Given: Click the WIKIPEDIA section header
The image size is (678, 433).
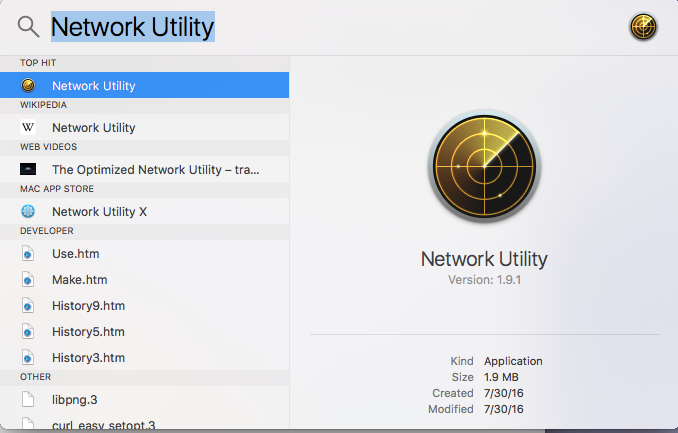Looking at the screenshot, I should (43, 105).
